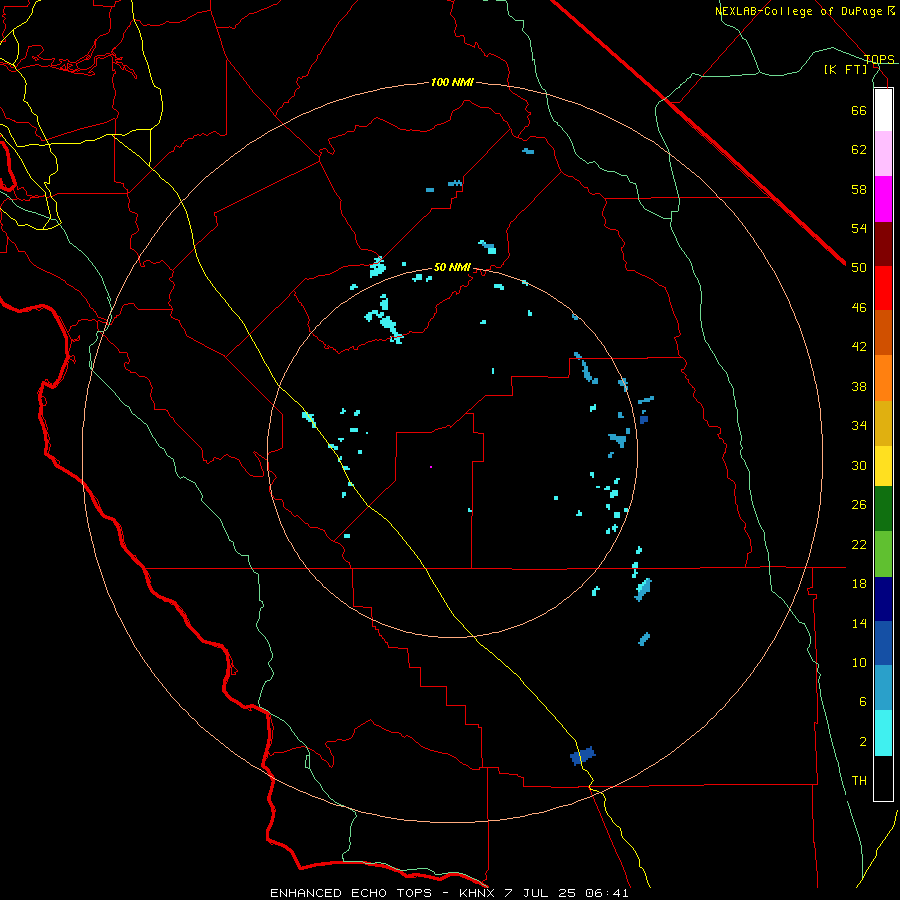Click the gold swatch near 34
The image size is (900, 900).
(883, 423)
